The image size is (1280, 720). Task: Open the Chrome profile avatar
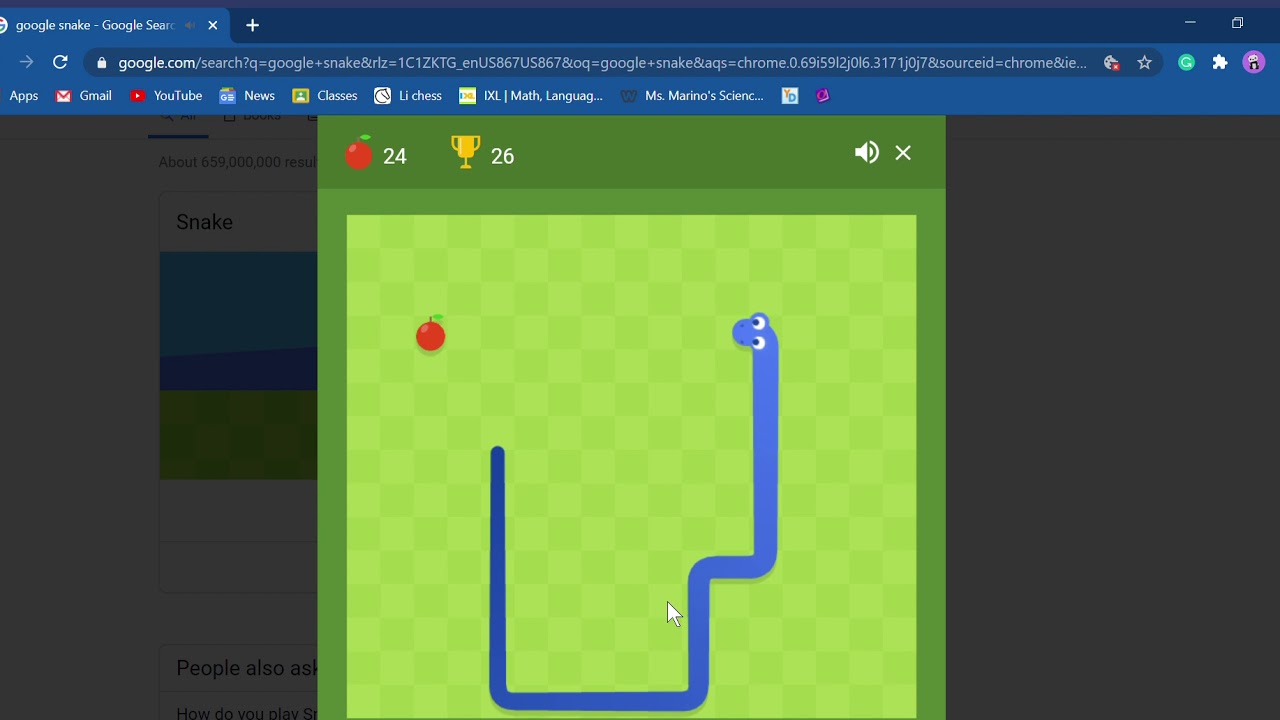pyautogui.click(x=1253, y=63)
